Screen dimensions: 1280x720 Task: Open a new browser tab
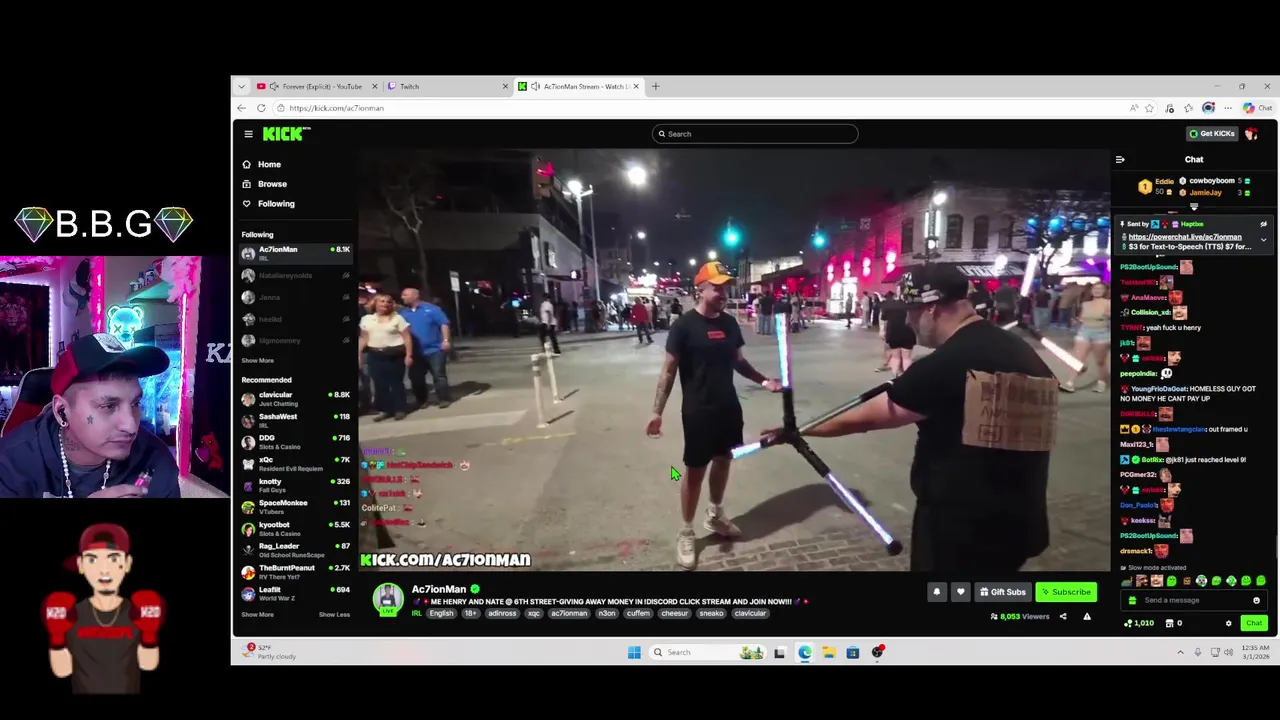(x=656, y=87)
